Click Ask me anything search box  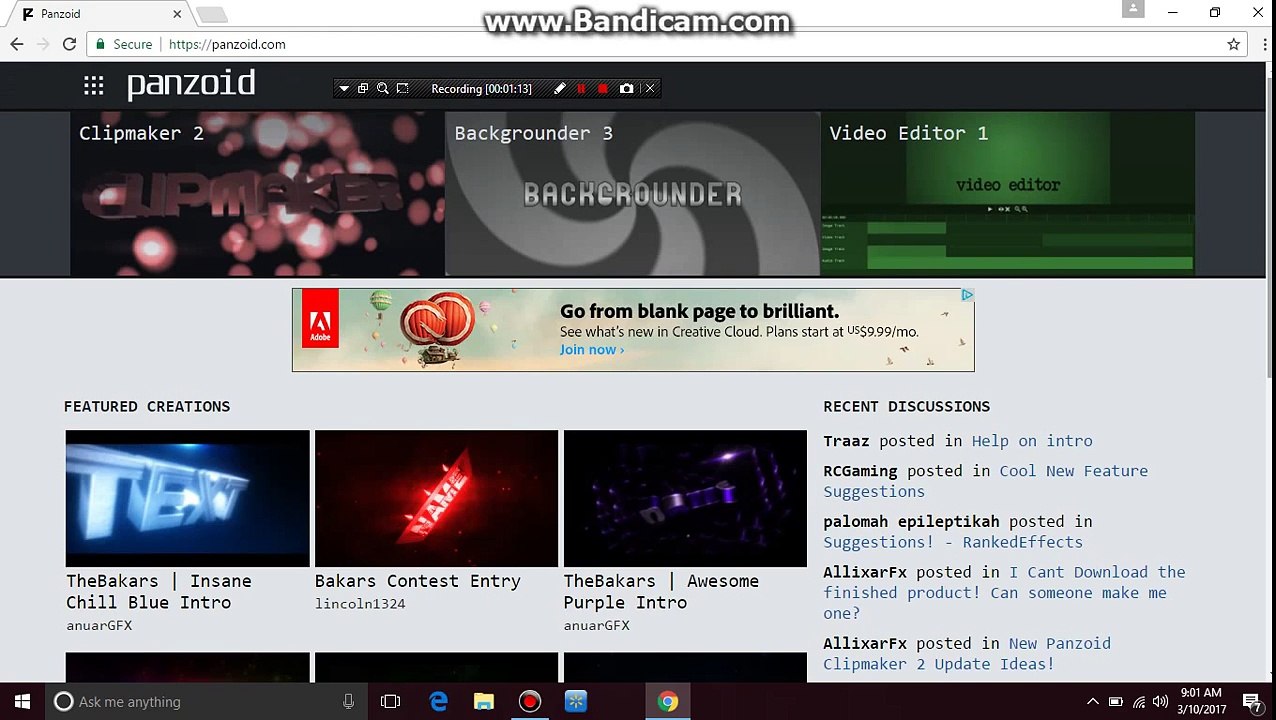[x=208, y=702]
